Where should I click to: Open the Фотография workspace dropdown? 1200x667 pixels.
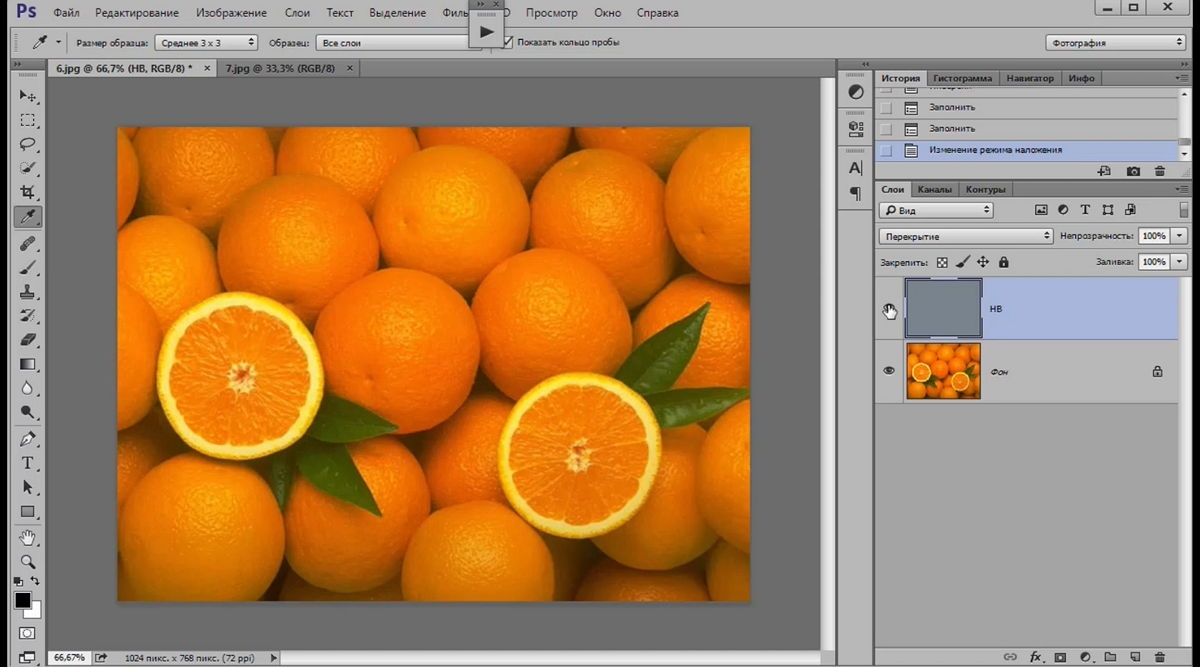(x=1116, y=43)
